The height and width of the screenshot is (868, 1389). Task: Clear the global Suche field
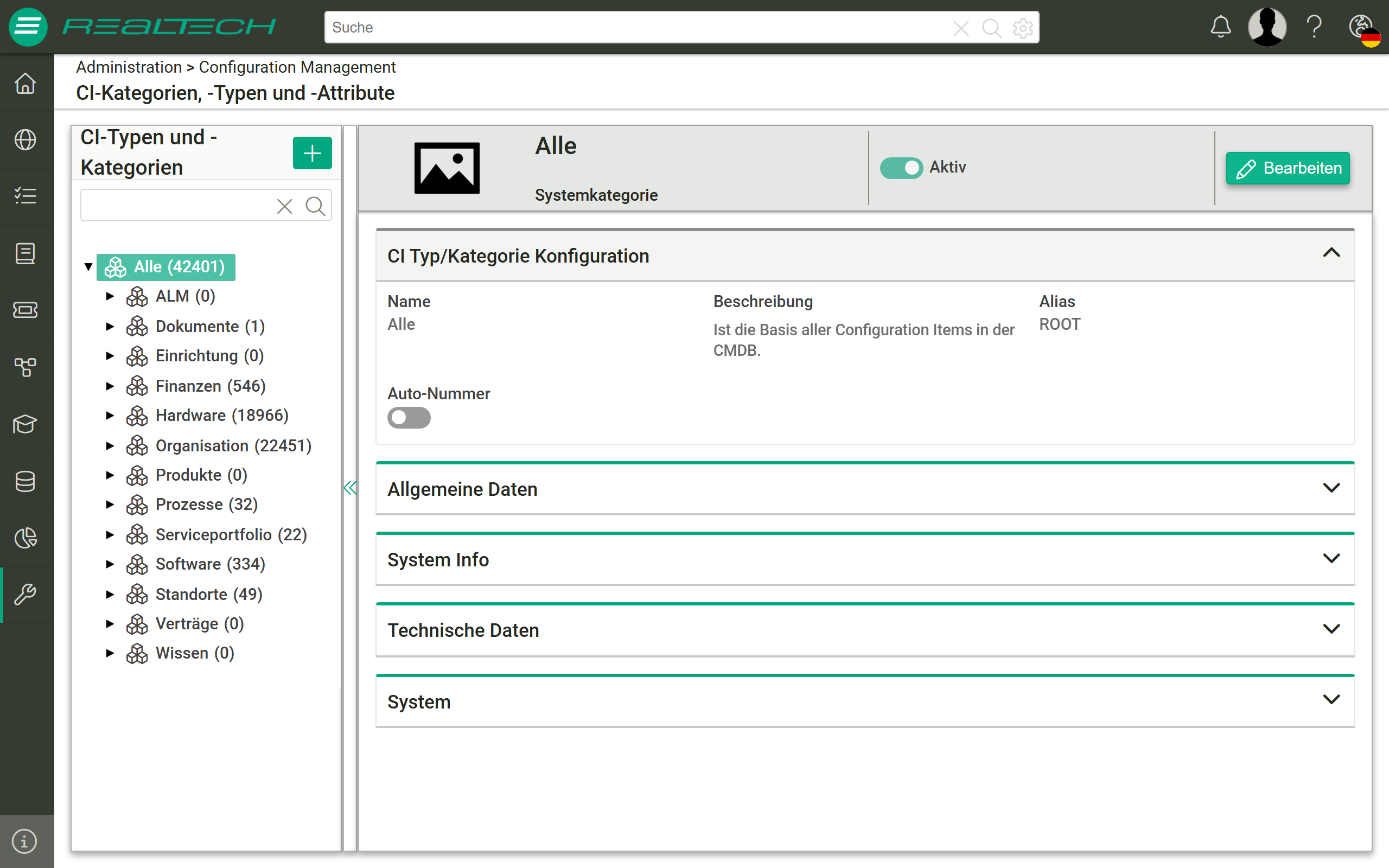961,28
